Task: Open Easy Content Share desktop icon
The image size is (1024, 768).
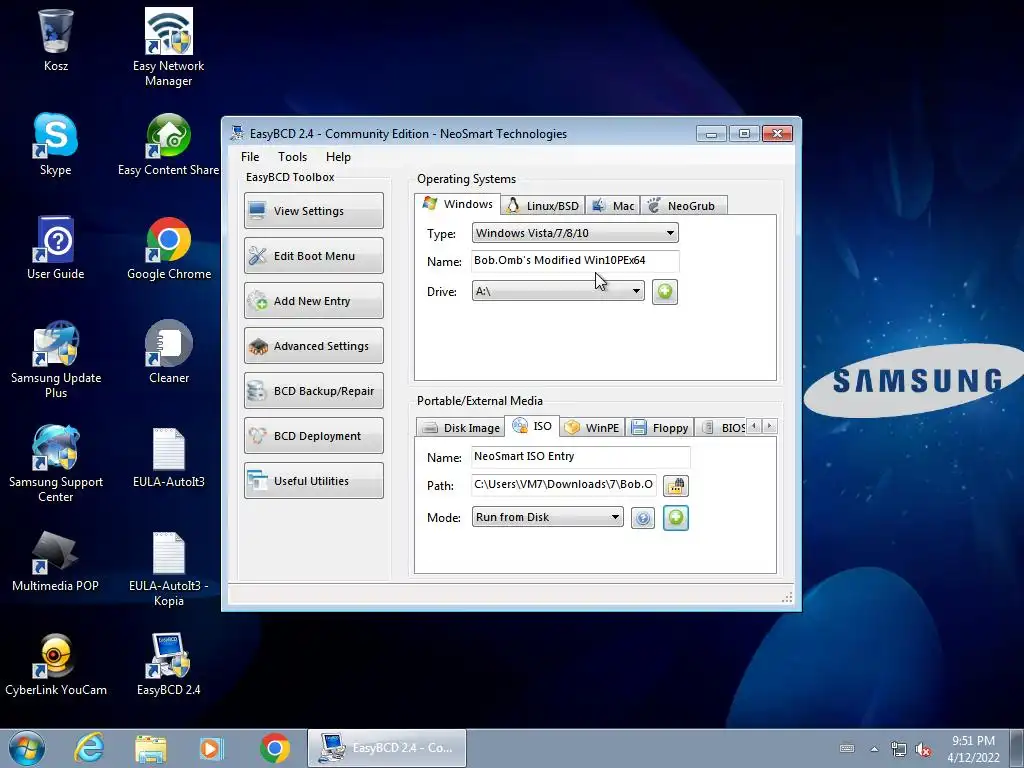Action: tap(168, 144)
